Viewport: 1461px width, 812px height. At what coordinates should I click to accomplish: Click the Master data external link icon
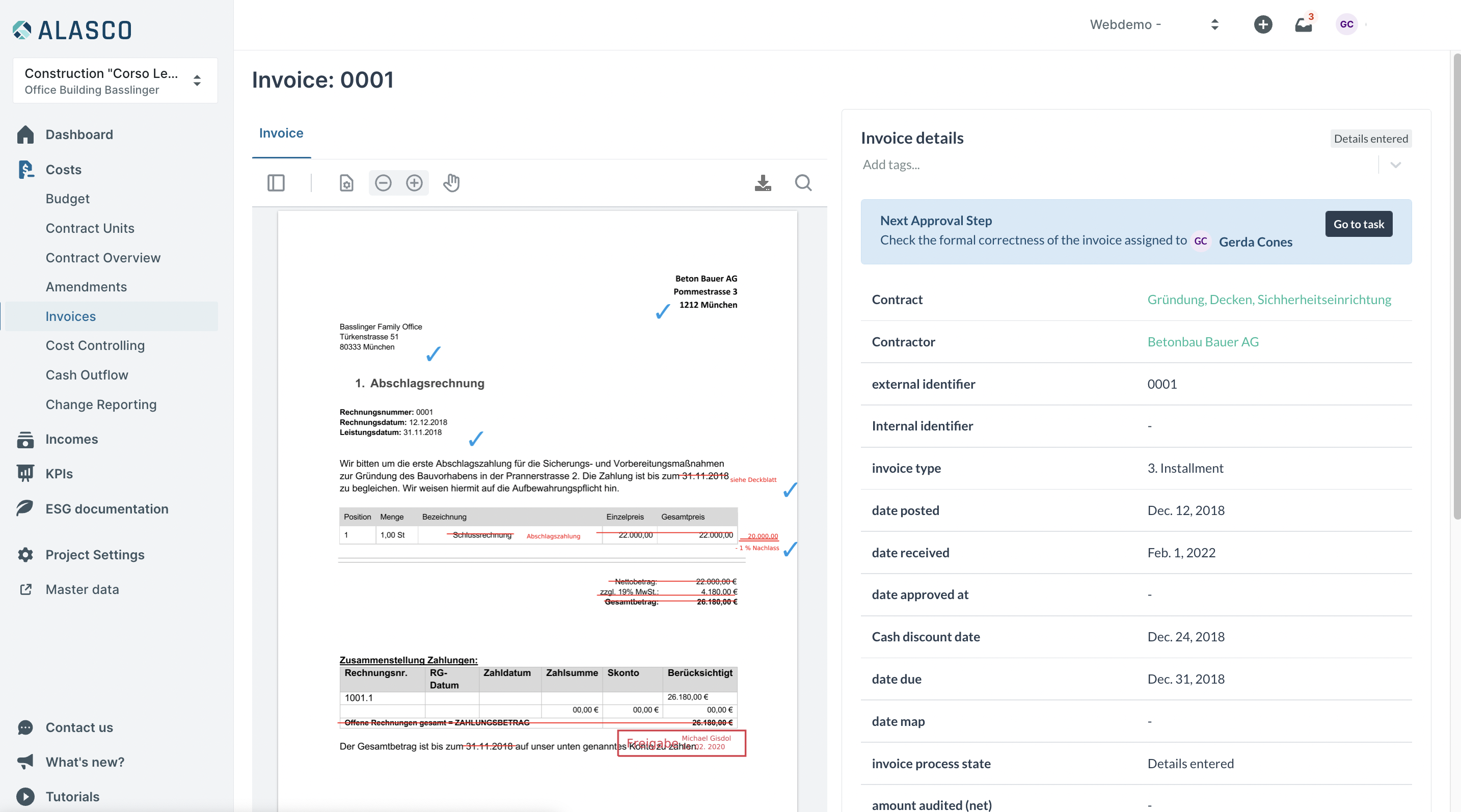click(25, 590)
